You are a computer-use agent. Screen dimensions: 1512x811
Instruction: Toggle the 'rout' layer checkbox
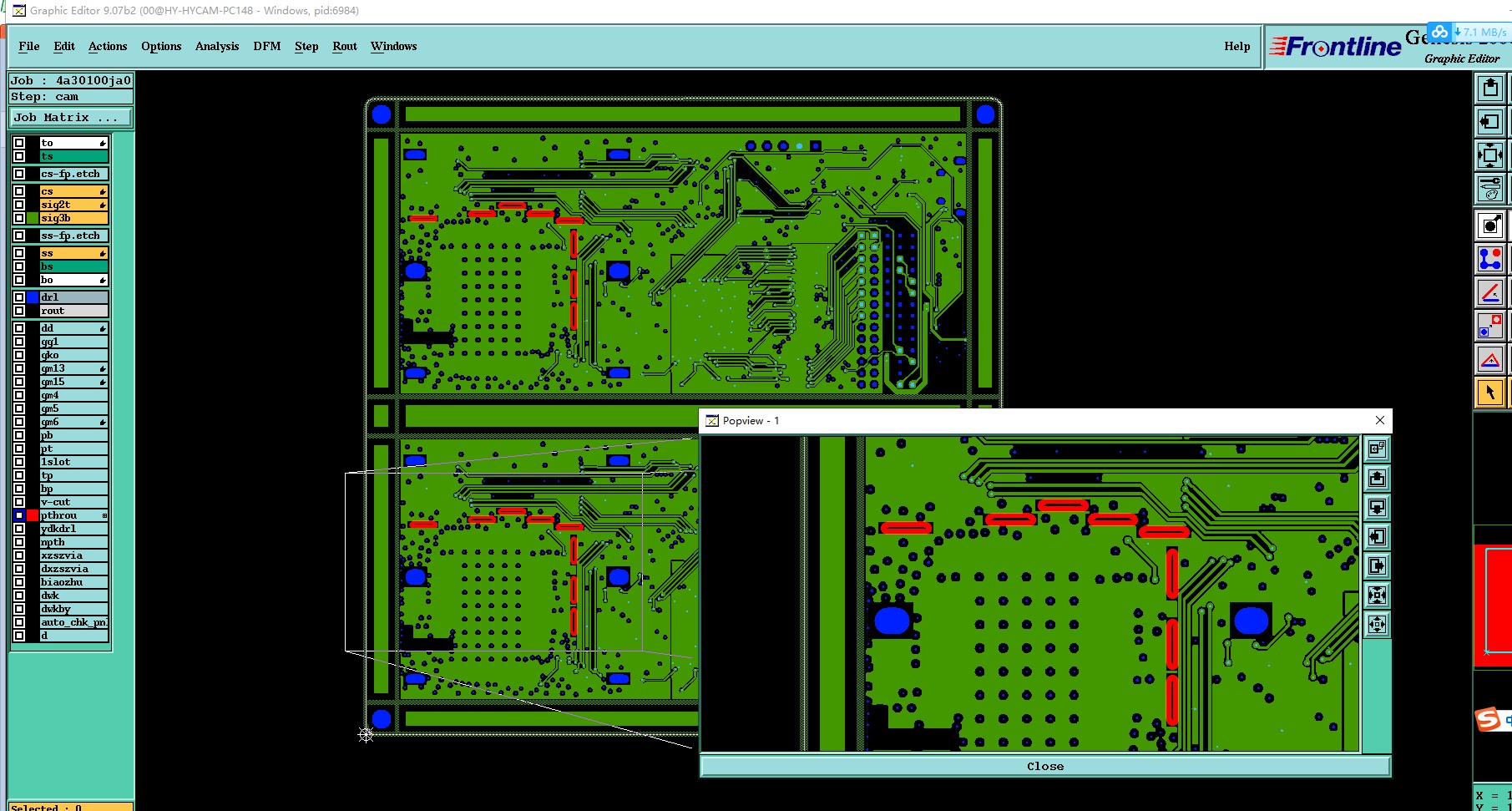click(x=19, y=311)
